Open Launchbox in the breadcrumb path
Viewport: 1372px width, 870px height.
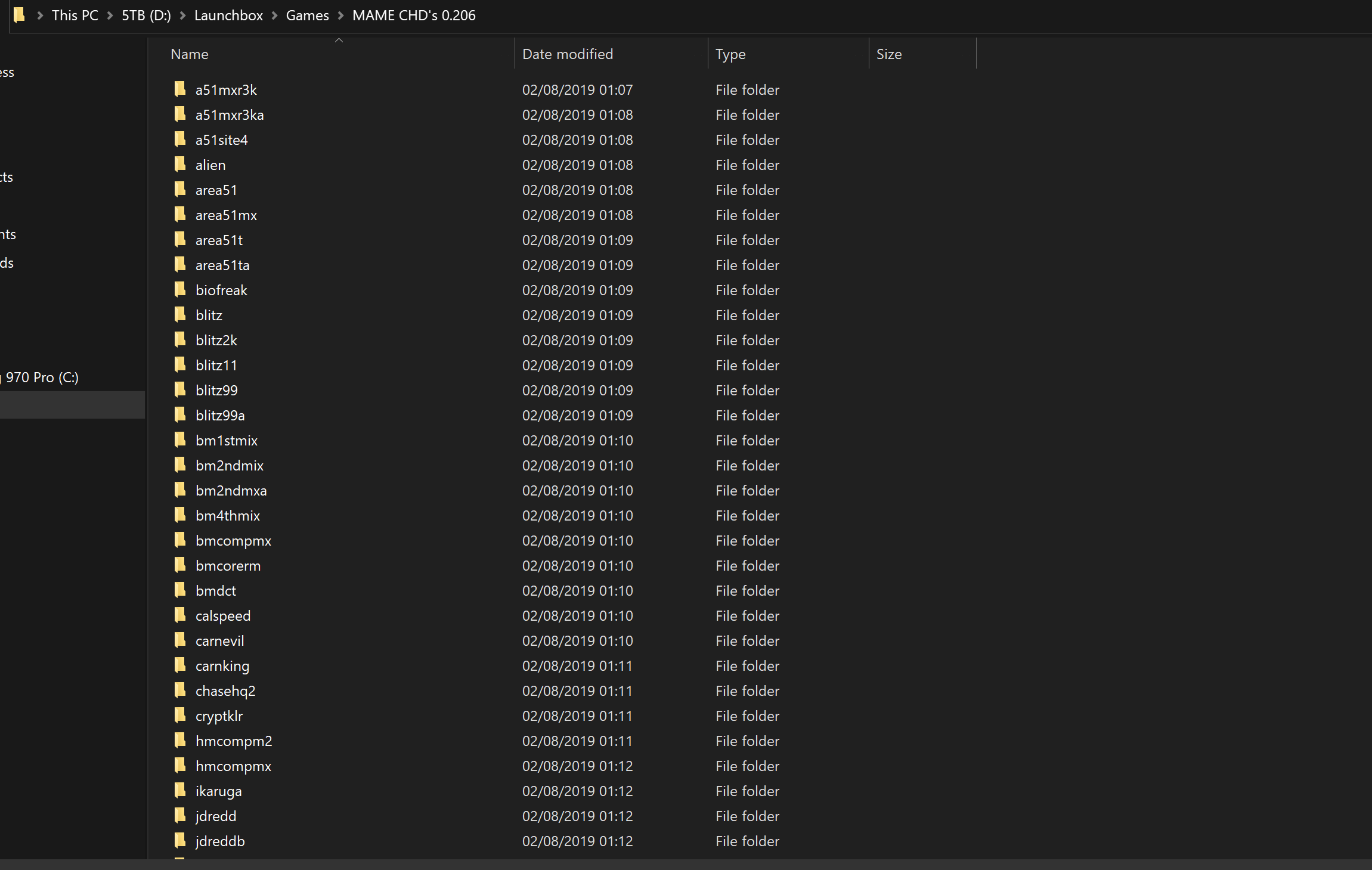pos(228,16)
